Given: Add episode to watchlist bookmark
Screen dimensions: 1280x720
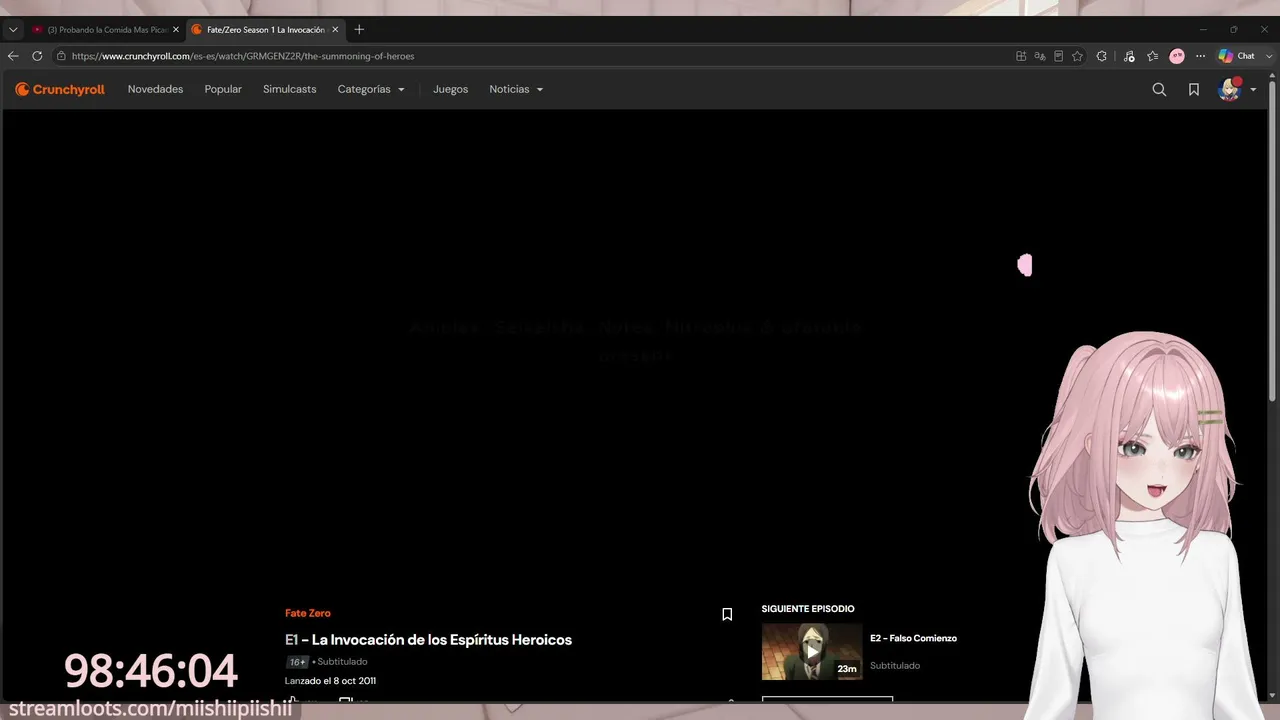Looking at the screenshot, I should click(727, 614).
